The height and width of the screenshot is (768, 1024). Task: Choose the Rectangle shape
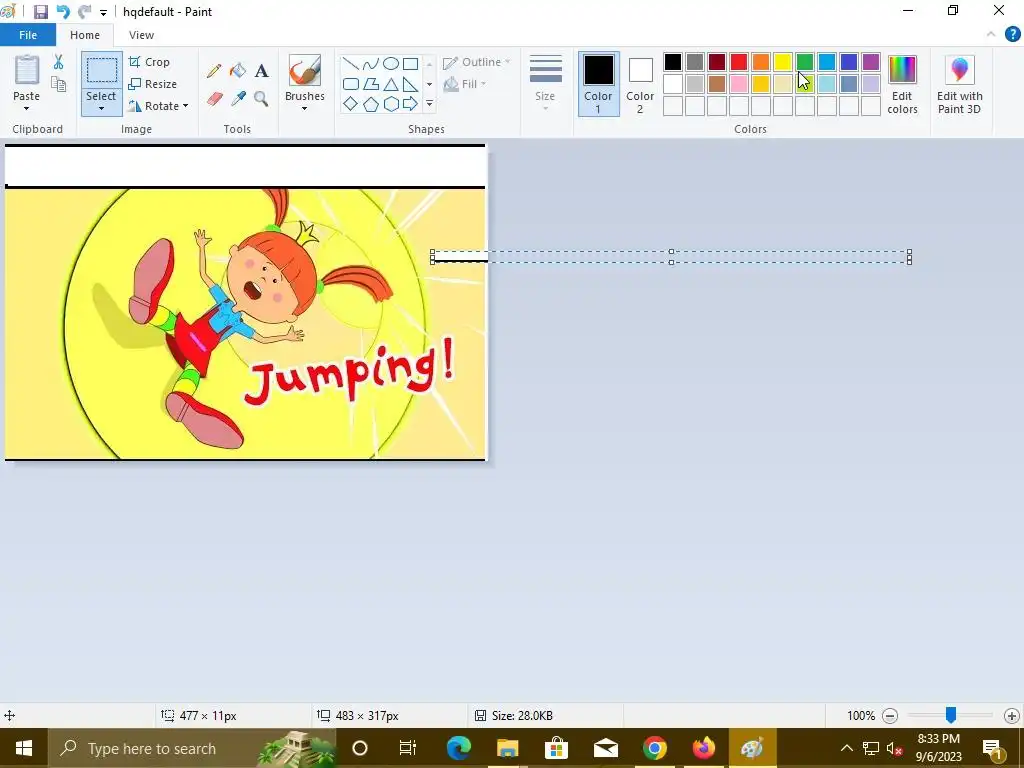pyautogui.click(x=410, y=64)
